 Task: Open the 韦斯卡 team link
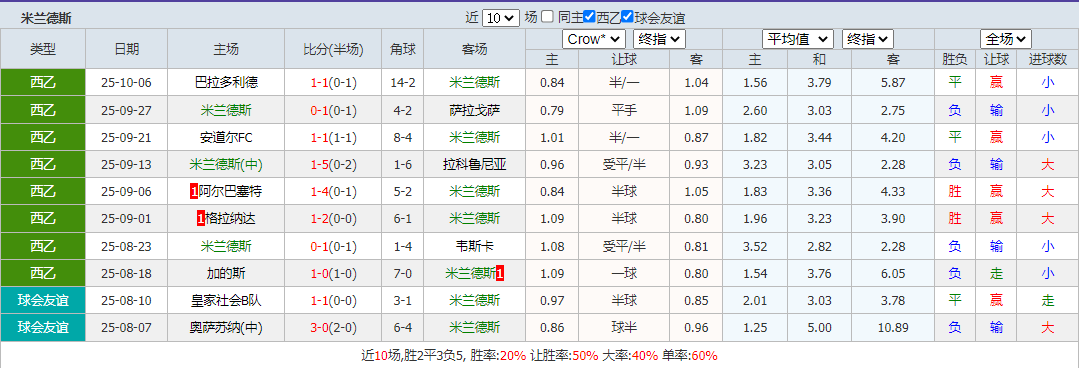[x=474, y=247]
